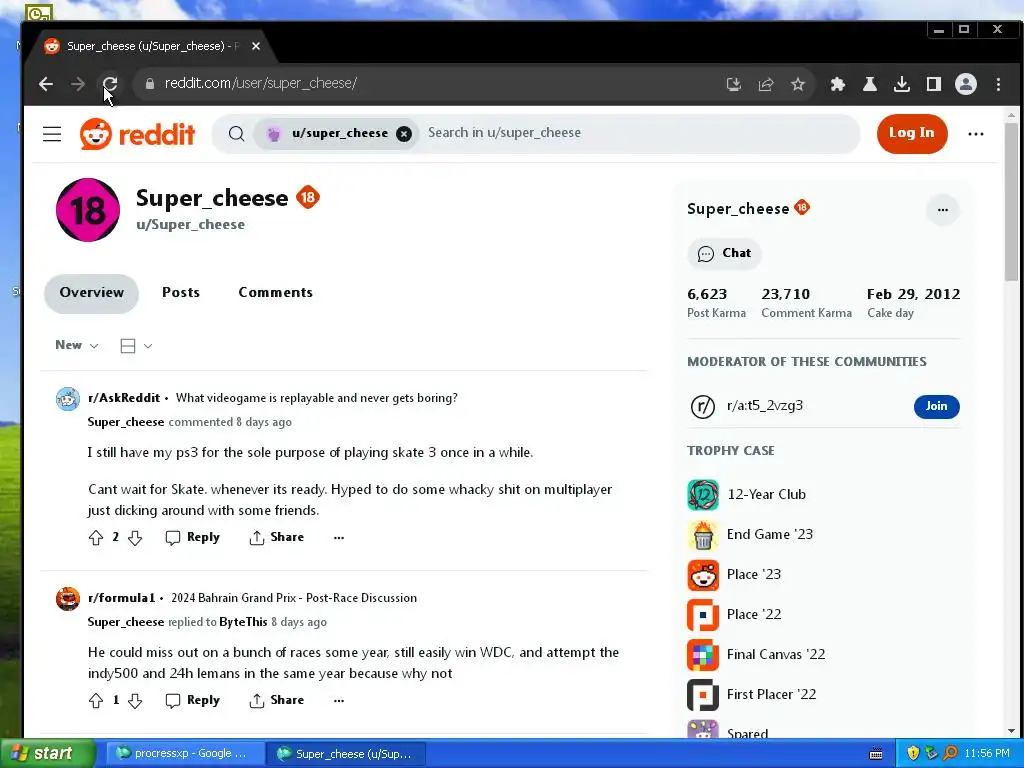Click the Reddit logo to go home
This screenshot has width=1024, height=768.
(x=137, y=134)
